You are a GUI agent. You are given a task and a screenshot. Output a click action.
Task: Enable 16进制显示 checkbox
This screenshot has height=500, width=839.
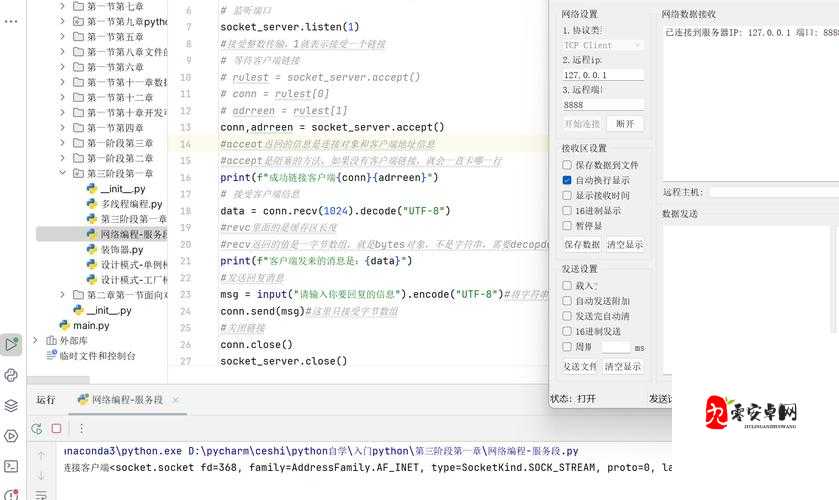coord(567,210)
